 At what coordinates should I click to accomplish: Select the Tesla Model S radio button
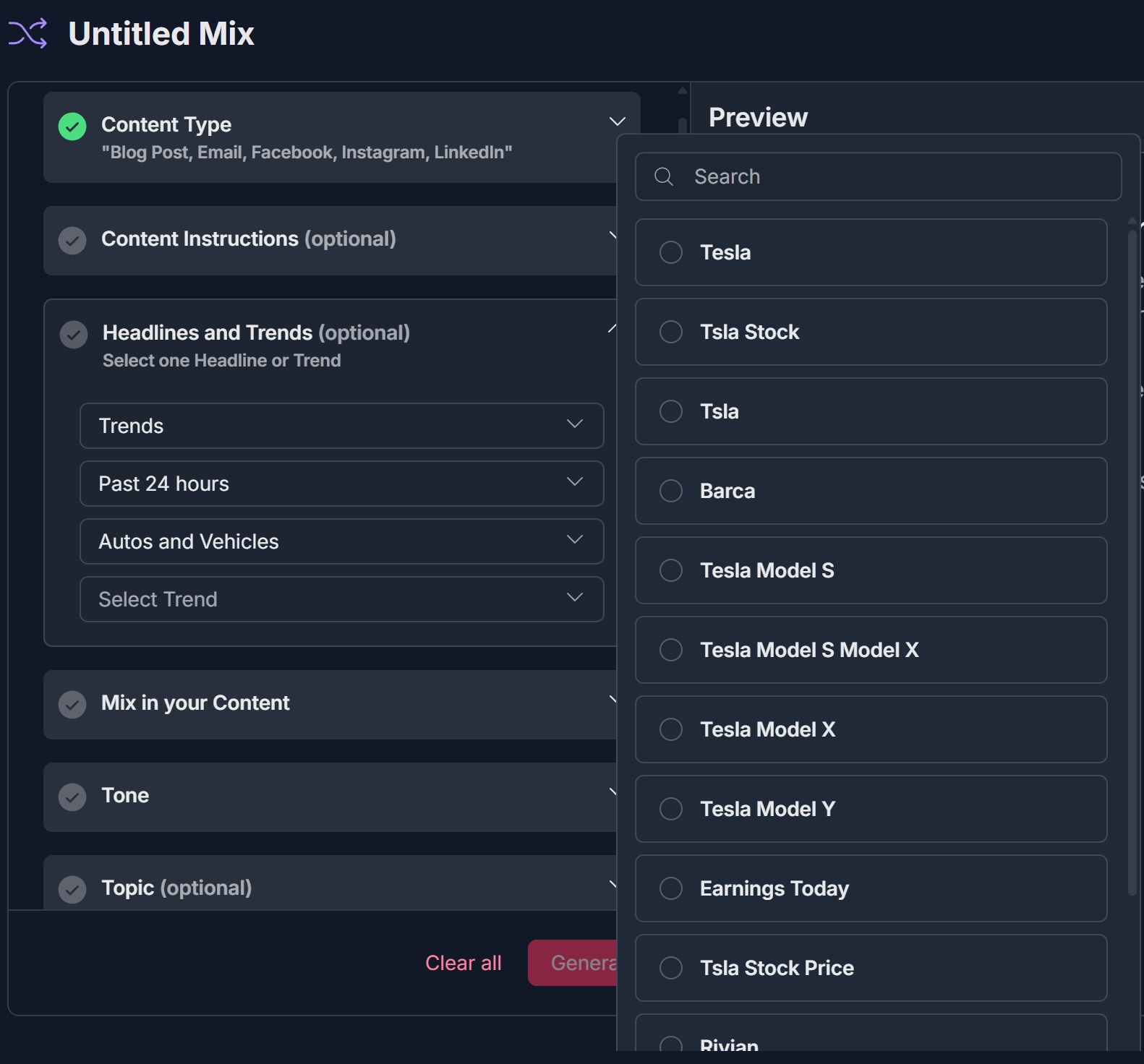click(671, 570)
